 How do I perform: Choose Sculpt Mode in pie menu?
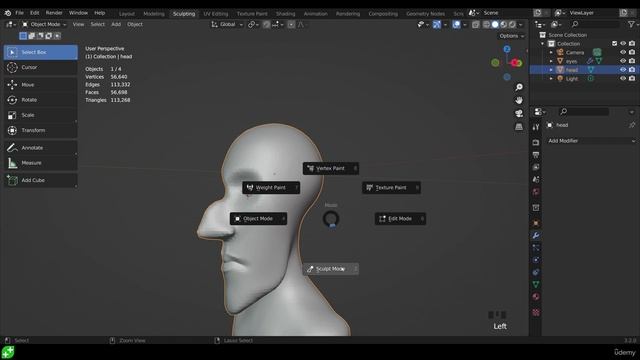(x=331, y=269)
